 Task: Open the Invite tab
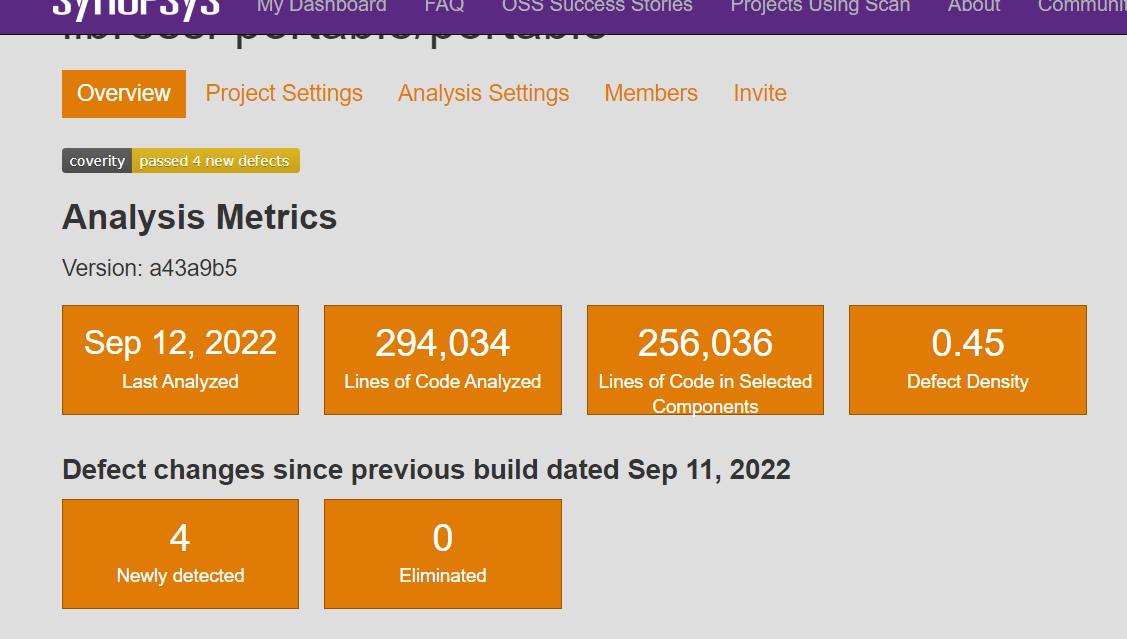click(x=760, y=93)
